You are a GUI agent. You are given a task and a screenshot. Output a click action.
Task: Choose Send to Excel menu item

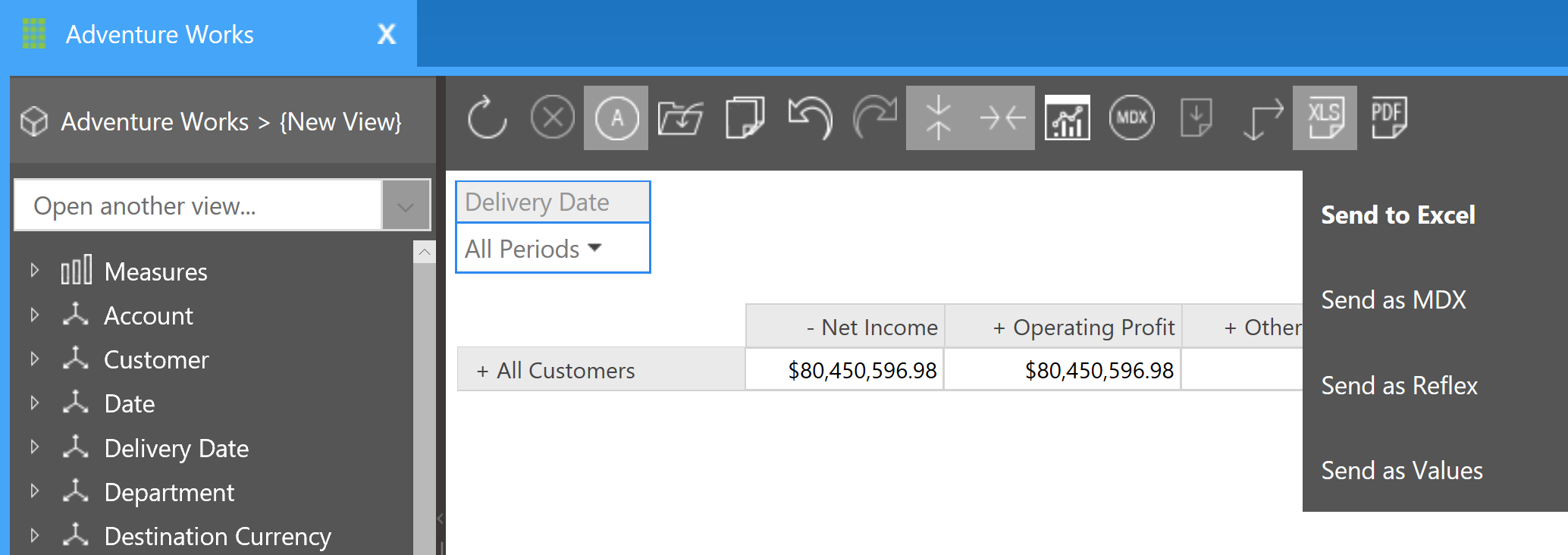pyautogui.click(x=1398, y=215)
